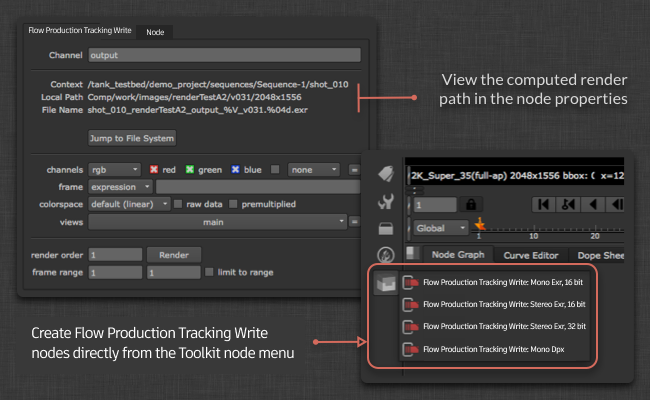
Task: Click the pane layout icon left of Node Graph
Action: pos(412,253)
